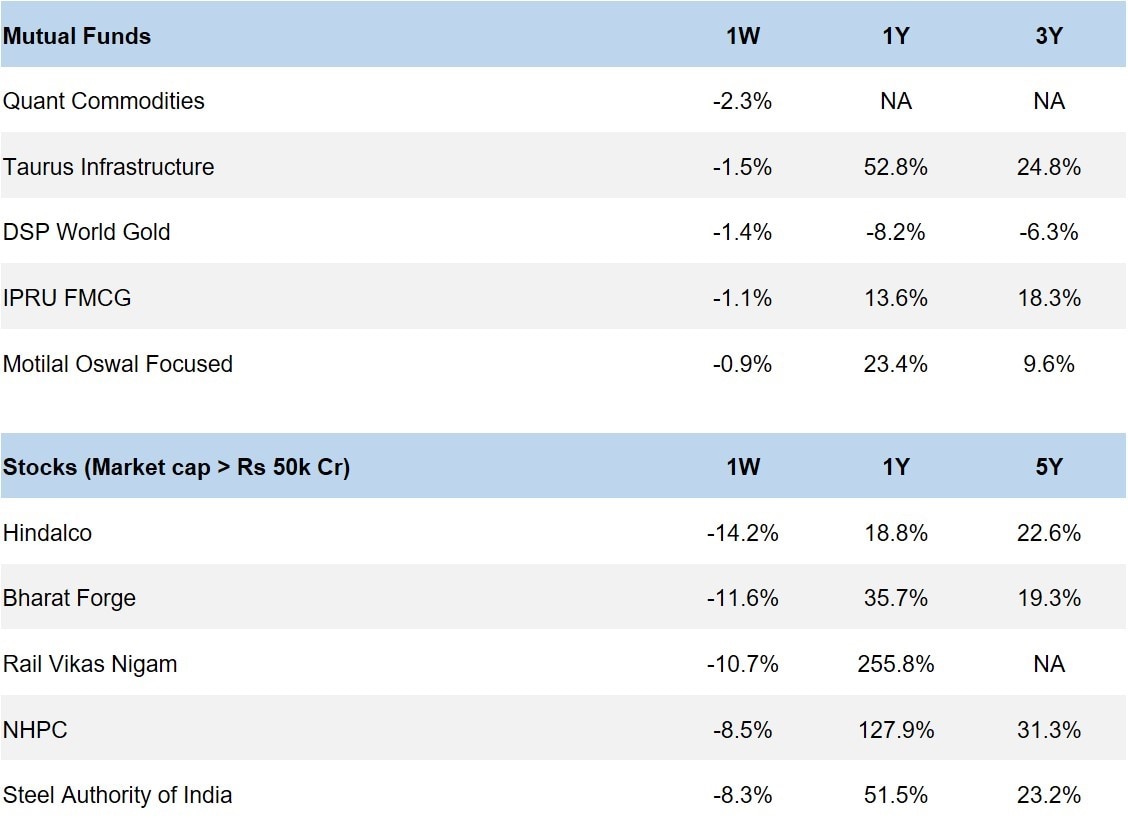Image resolution: width=1128 pixels, height=828 pixels.
Task: Select the DSP World Gold fund name
Action: [87, 232]
